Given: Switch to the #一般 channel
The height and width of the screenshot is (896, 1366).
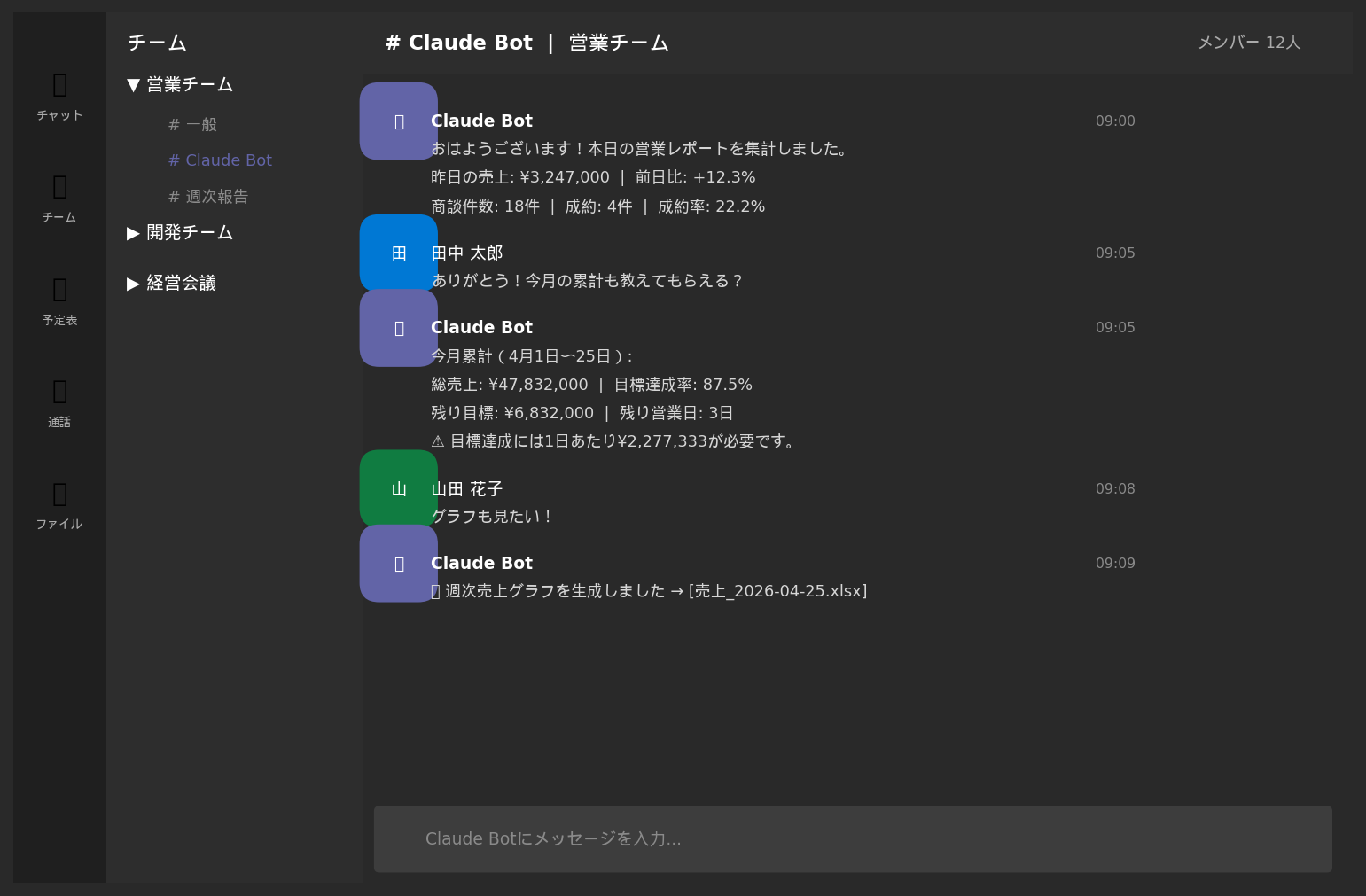Looking at the screenshot, I should (x=191, y=124).
